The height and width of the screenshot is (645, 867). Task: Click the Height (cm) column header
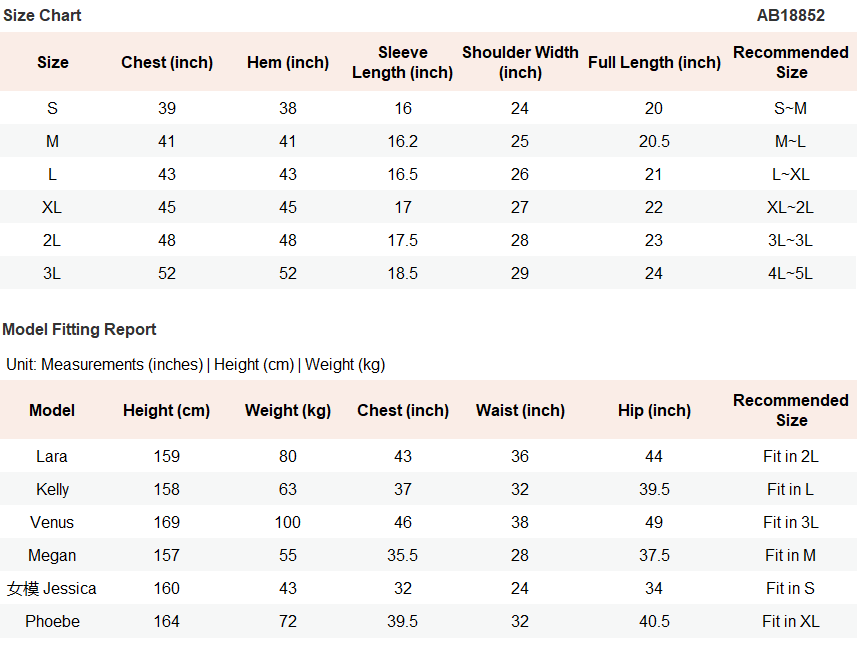(166, 411)
